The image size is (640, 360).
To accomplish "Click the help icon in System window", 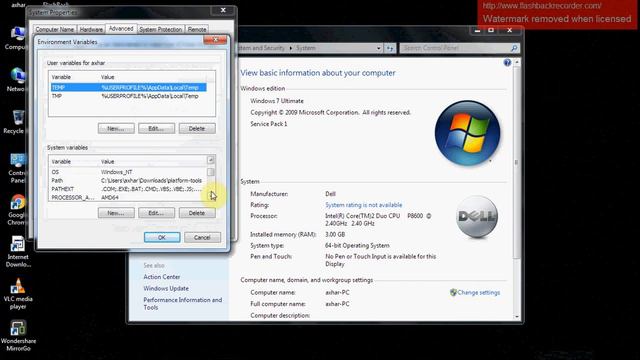I will tap(507, 62).
